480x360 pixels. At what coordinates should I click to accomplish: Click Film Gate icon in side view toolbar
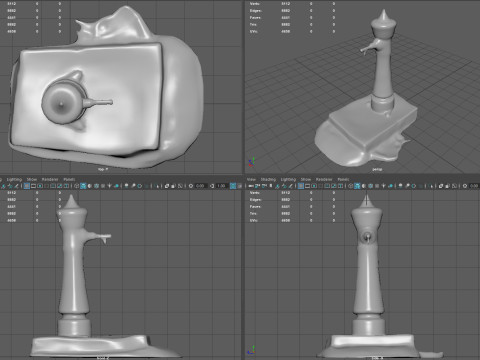33,186
